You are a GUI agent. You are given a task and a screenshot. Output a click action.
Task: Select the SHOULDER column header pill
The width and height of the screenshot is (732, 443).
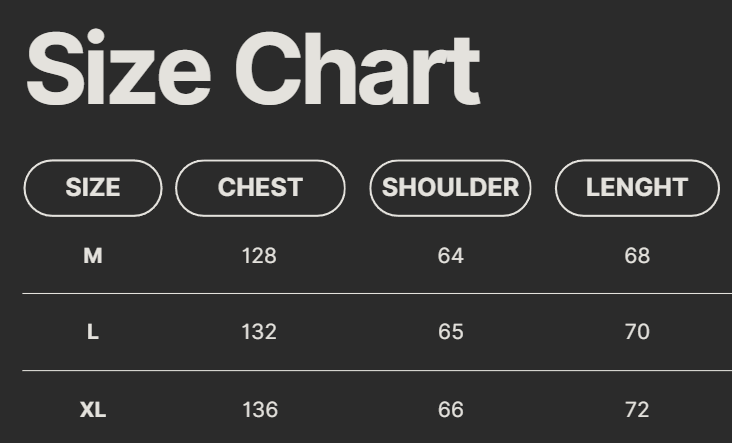click(450, 188)
